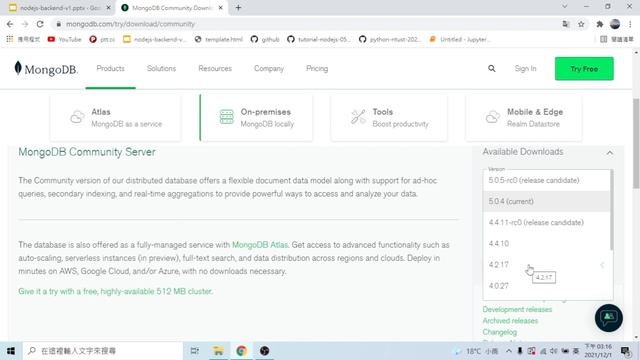Viewport: 640px width, 360px height.
Task: Open the Development releases link
Action: 517,309
